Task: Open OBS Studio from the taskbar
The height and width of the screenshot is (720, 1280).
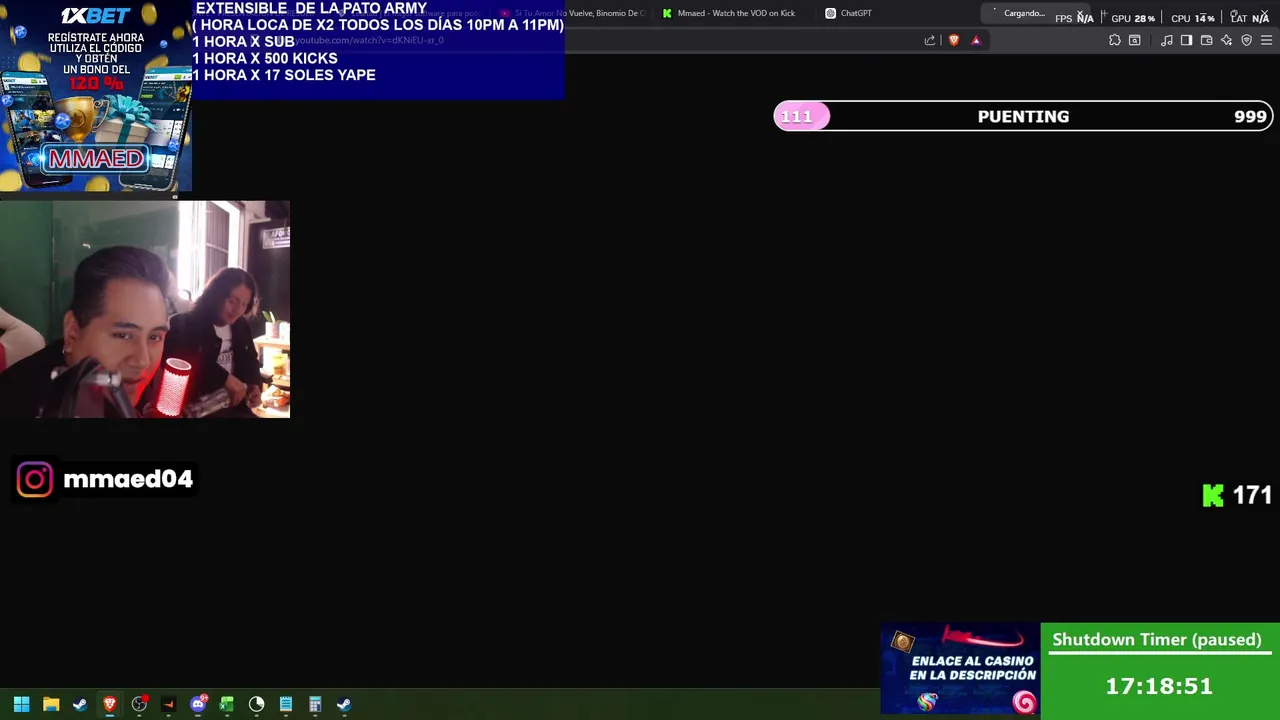Action: click(x=139, y=704)
